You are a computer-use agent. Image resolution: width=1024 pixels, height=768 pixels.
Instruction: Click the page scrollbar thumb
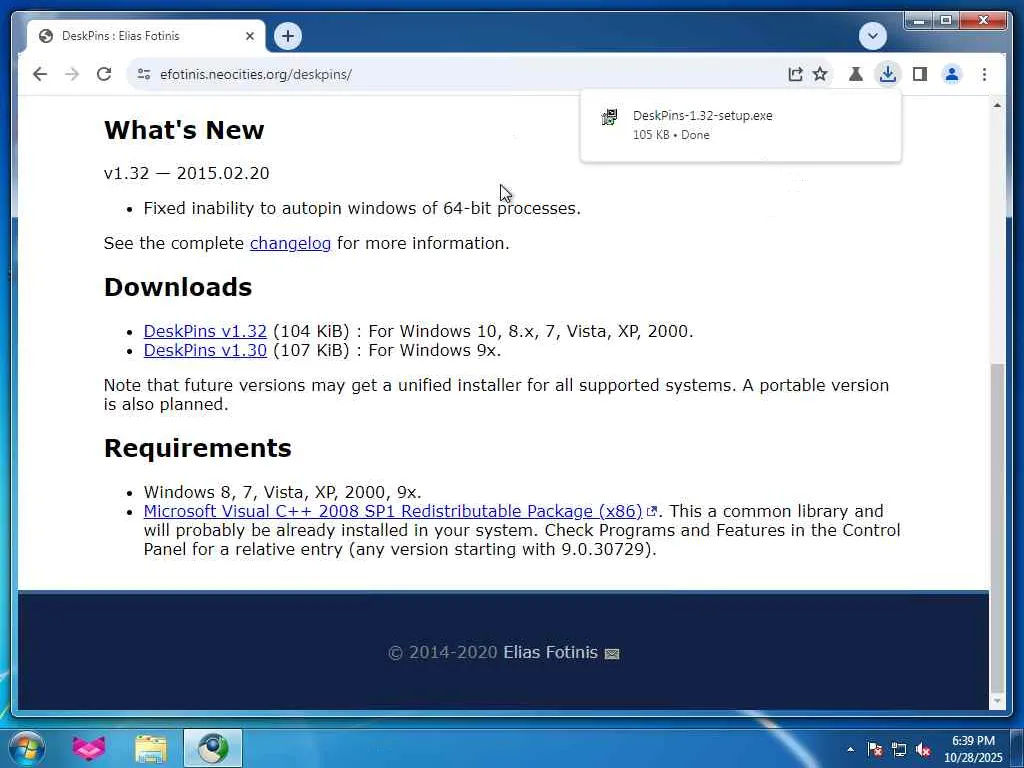pos(997,526)
